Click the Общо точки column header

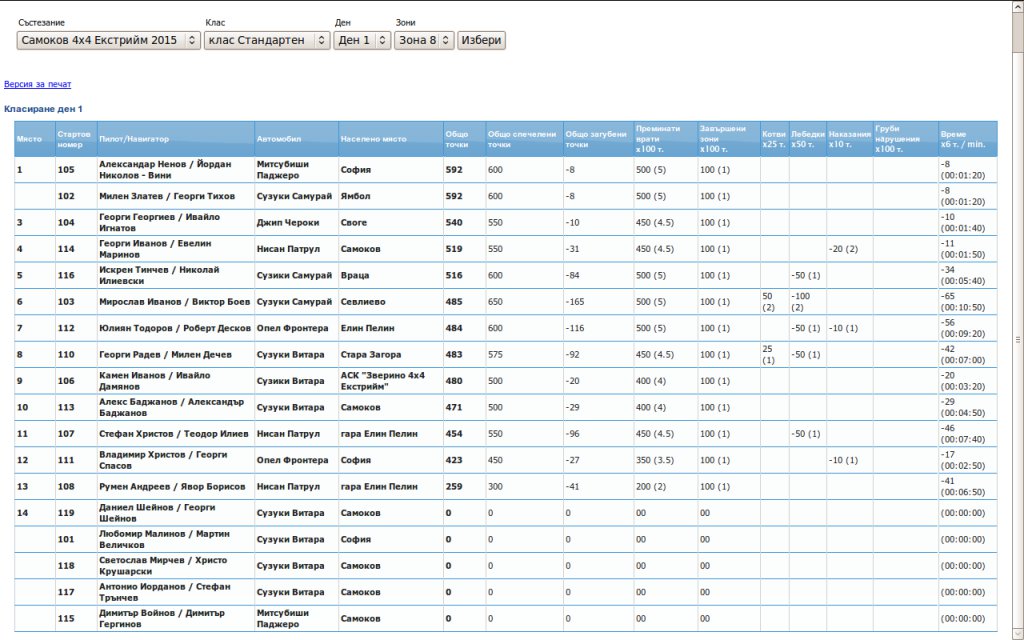457,139
